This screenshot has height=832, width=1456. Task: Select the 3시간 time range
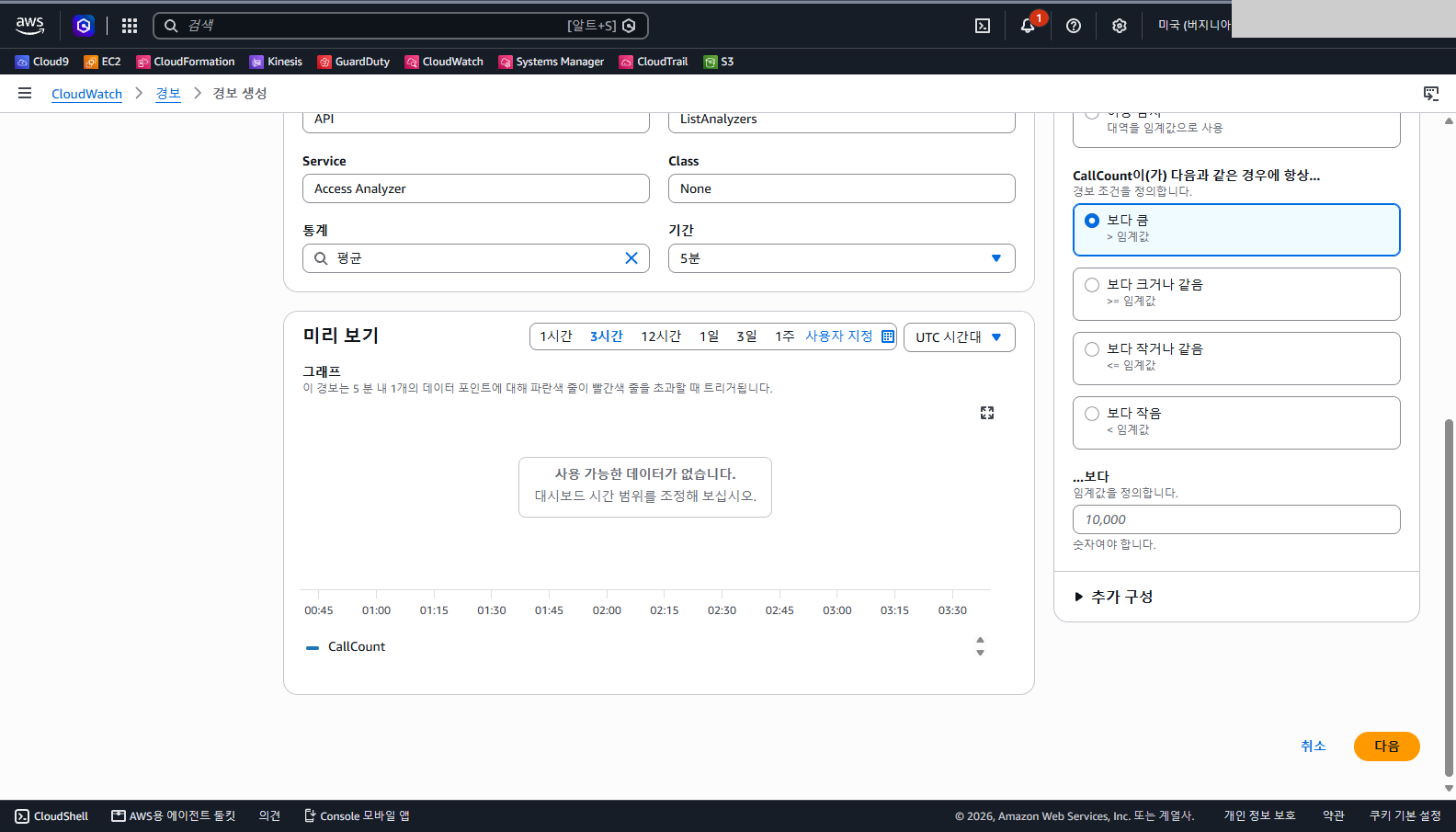point(607,336)
